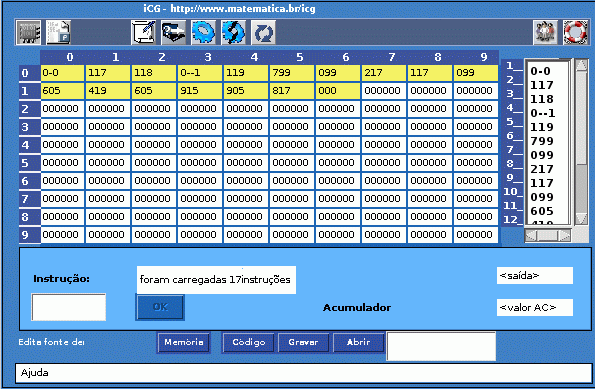This screenshot has width=595, height=389.
Task: Click the OK button
Action: click(x=160, y=307)
